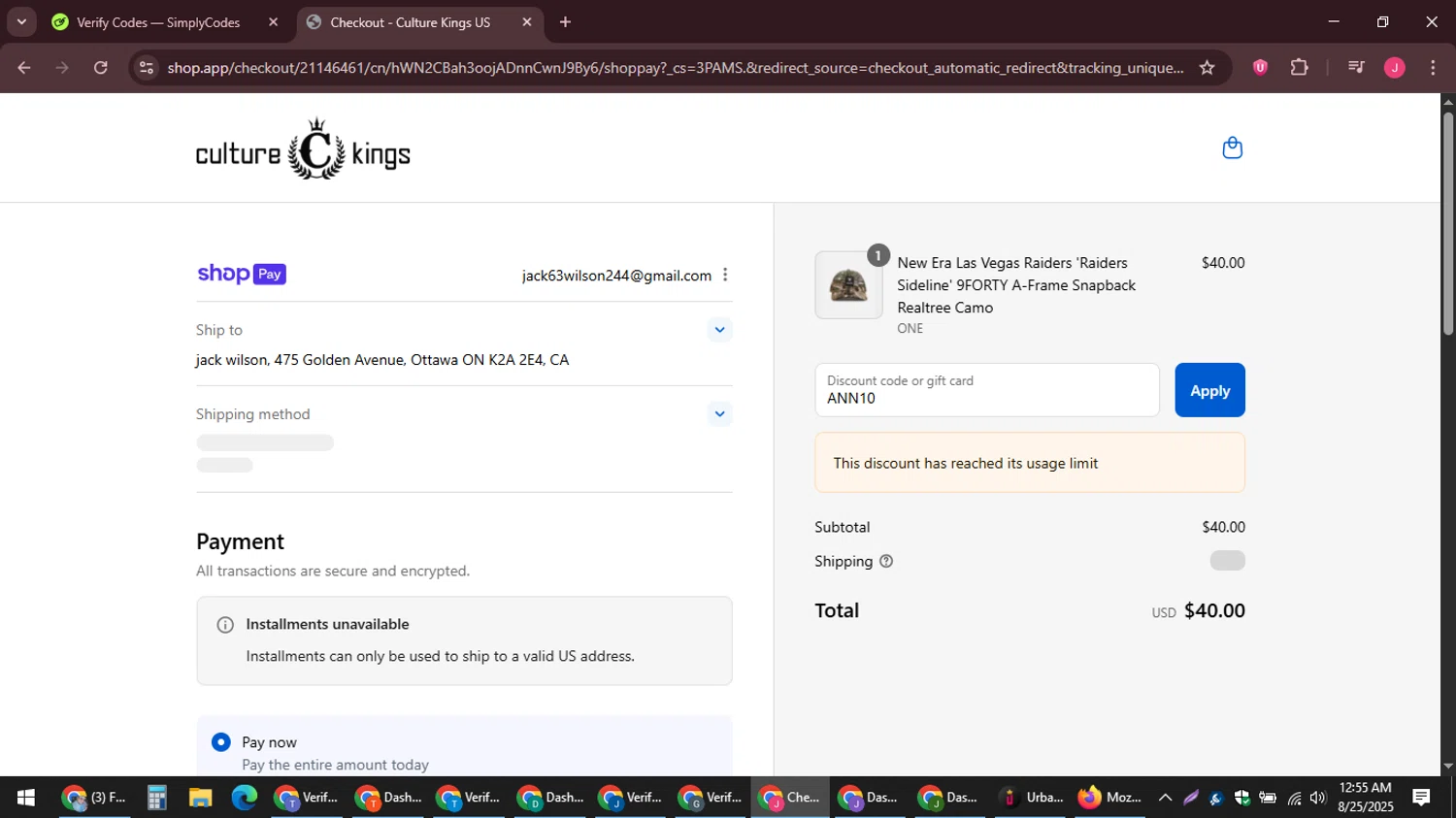This screenshot has width=1456, height=818.
Task: Open the network tray icon
Action: (1294, 798)
